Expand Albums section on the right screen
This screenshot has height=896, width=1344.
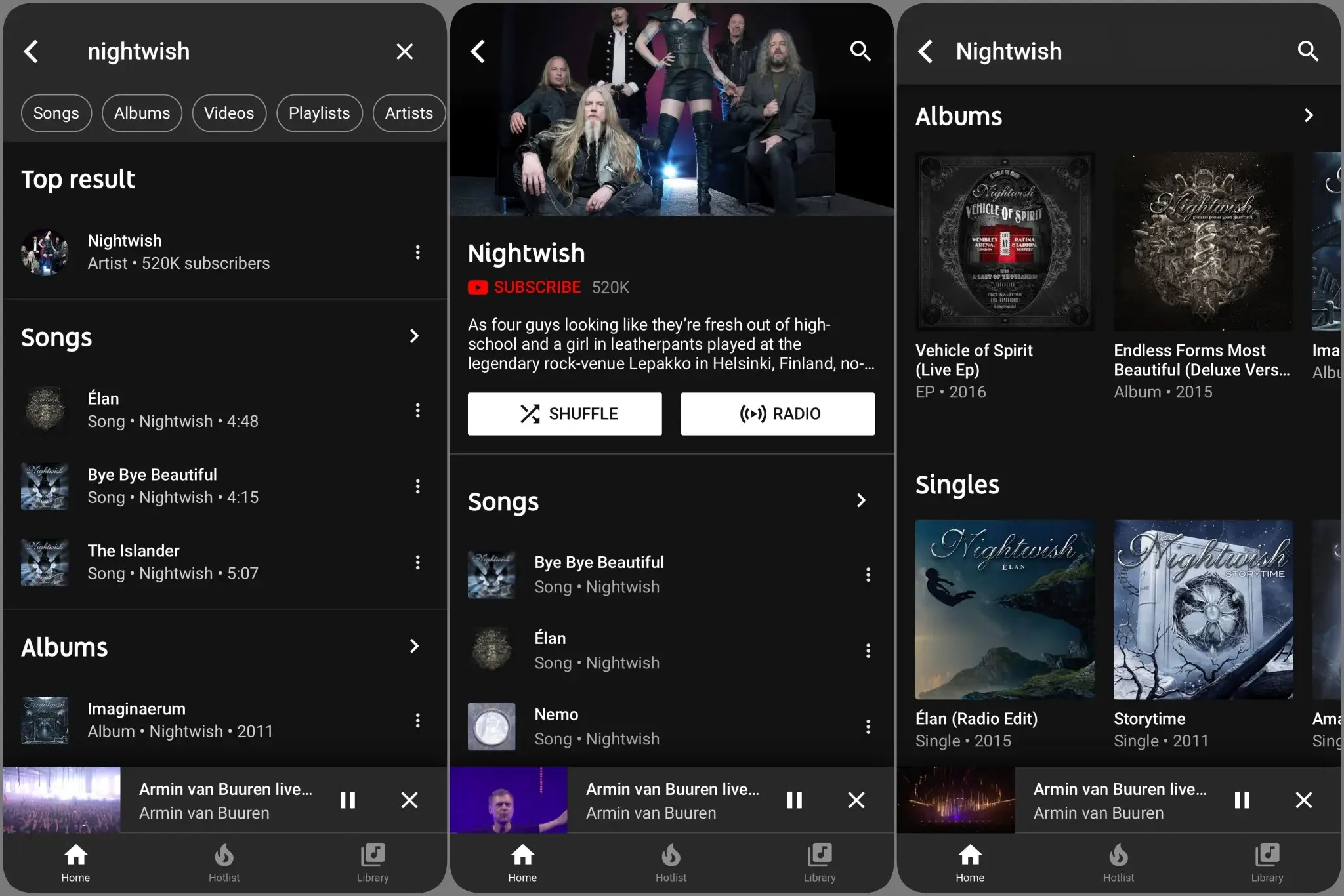1309,116
